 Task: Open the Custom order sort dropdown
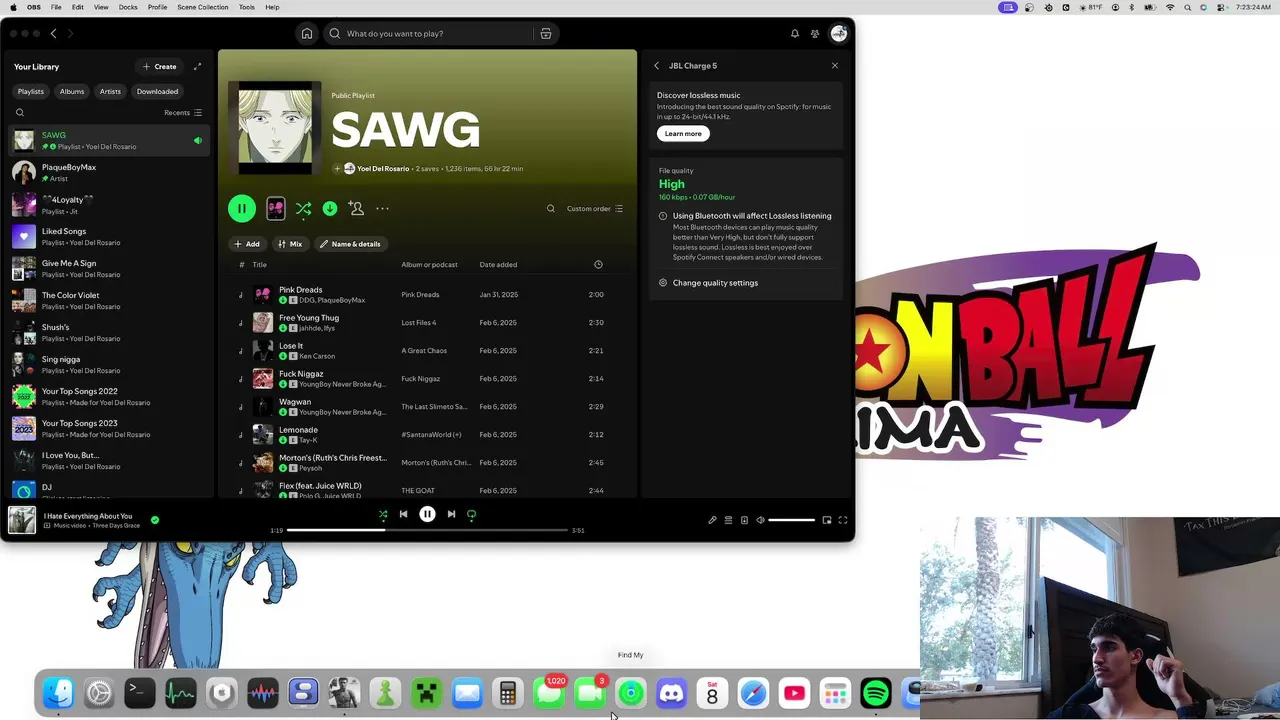pos(595,208)
